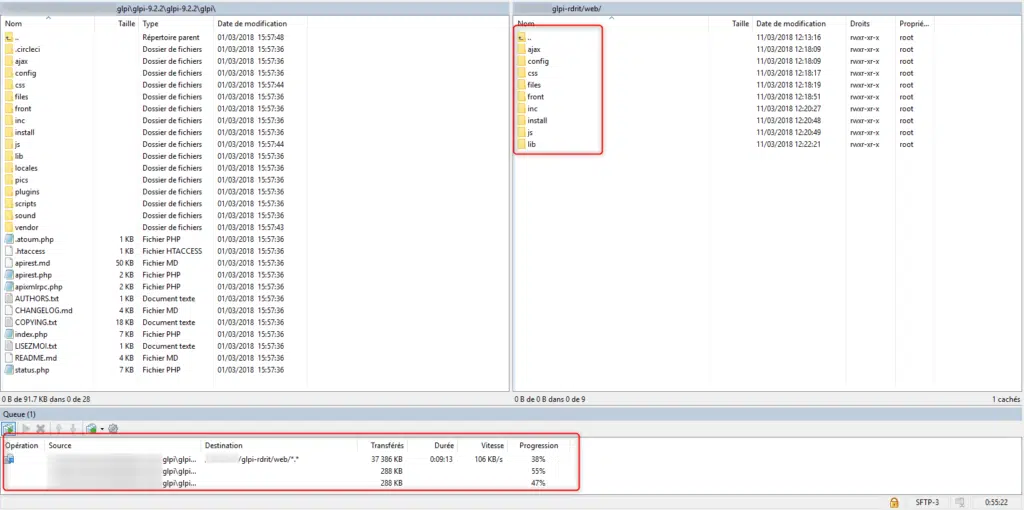Click the index.php file icon
Viewport: 1024px width, 510px height.
point(8,334)
